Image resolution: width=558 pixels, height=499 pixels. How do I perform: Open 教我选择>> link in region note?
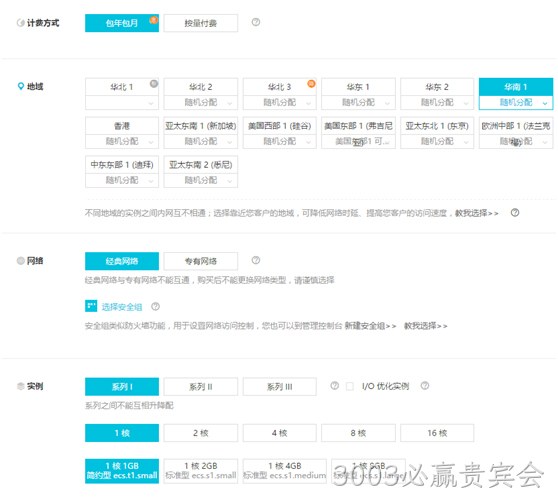tap(477, 213)
